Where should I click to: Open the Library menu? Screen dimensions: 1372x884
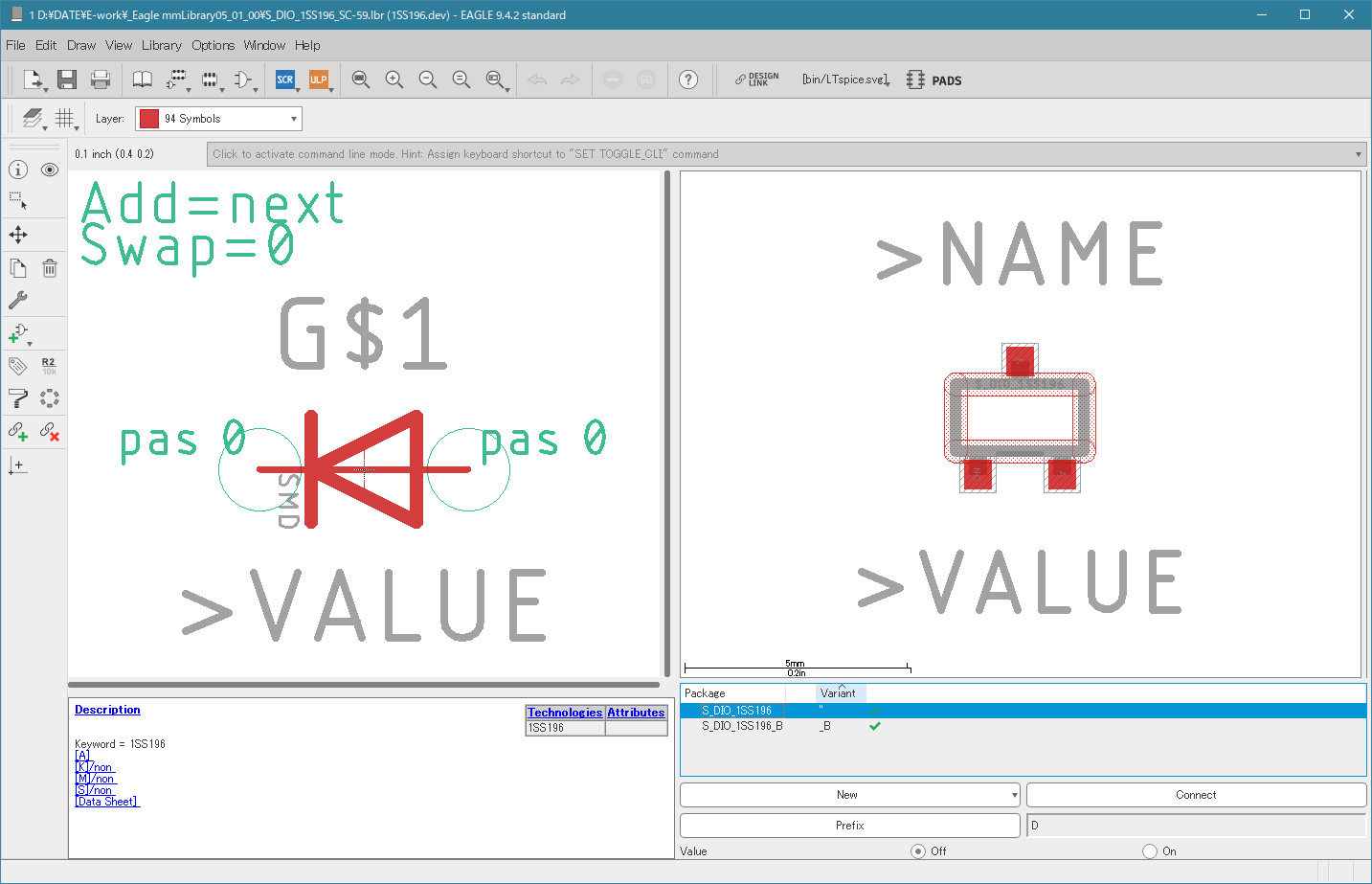point(162,45)
